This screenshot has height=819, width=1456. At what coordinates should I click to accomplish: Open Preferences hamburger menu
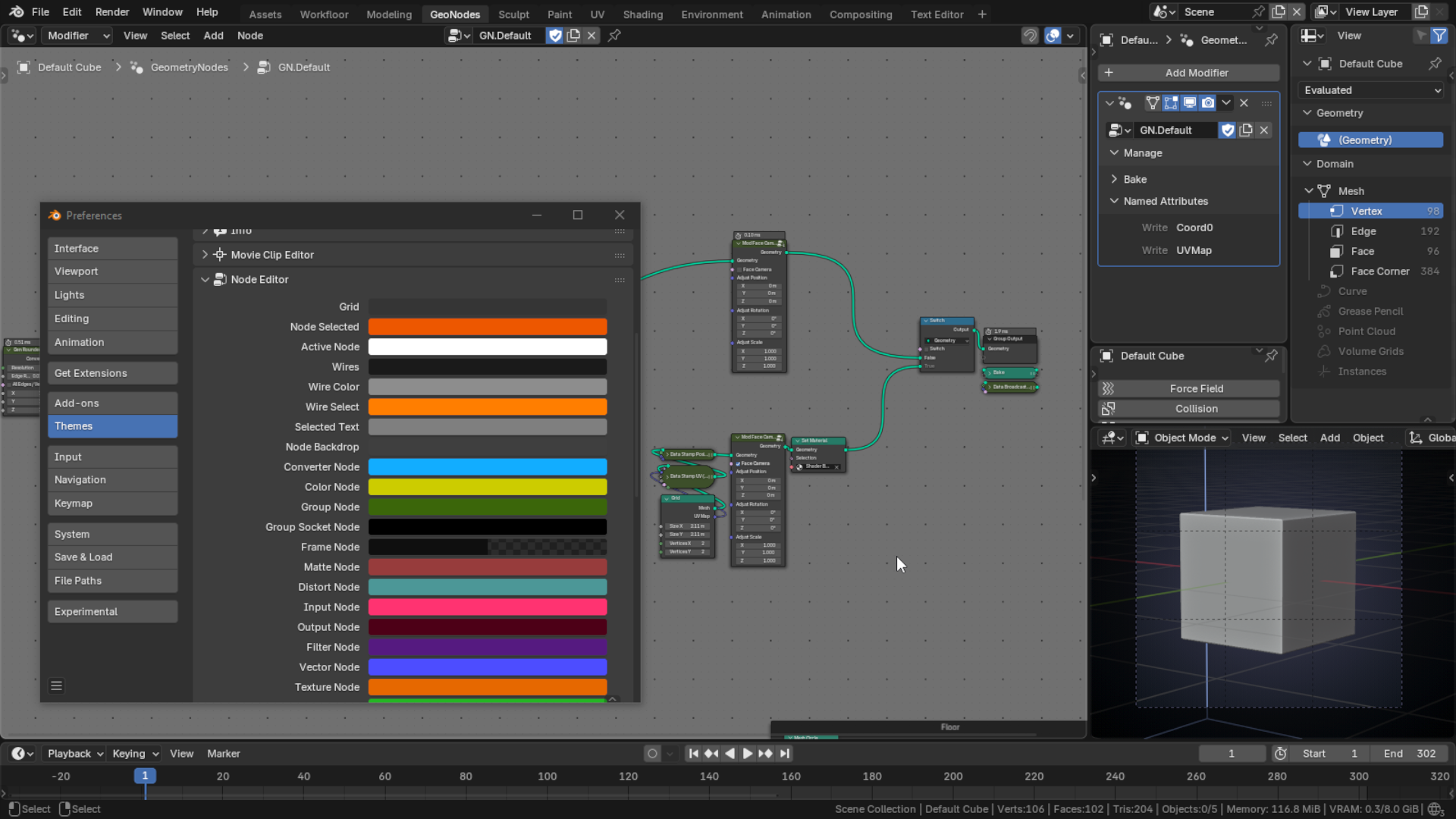click(56, 686)
